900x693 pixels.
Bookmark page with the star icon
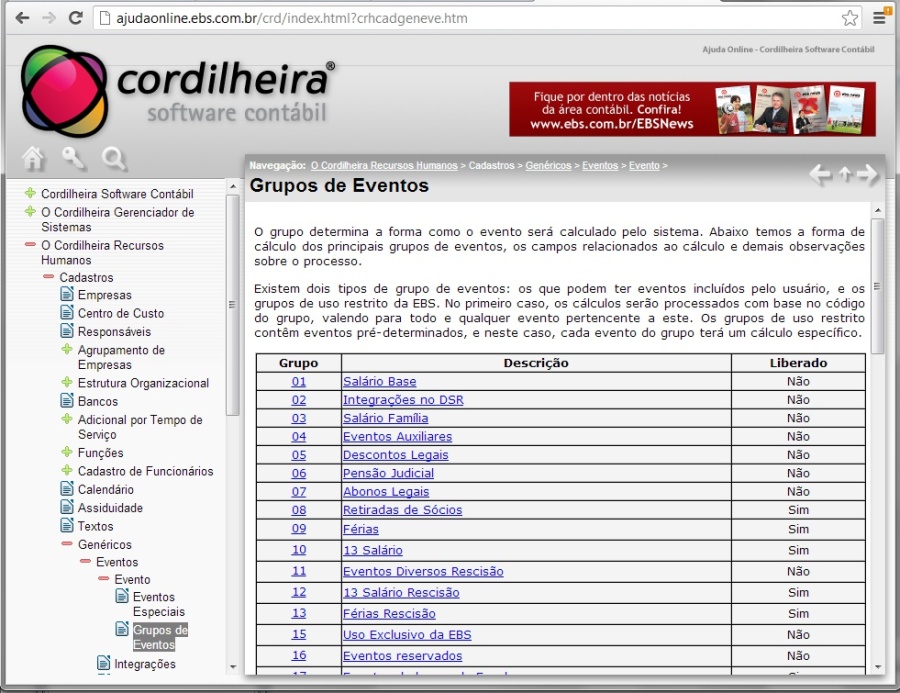click(x=849, y=18)
